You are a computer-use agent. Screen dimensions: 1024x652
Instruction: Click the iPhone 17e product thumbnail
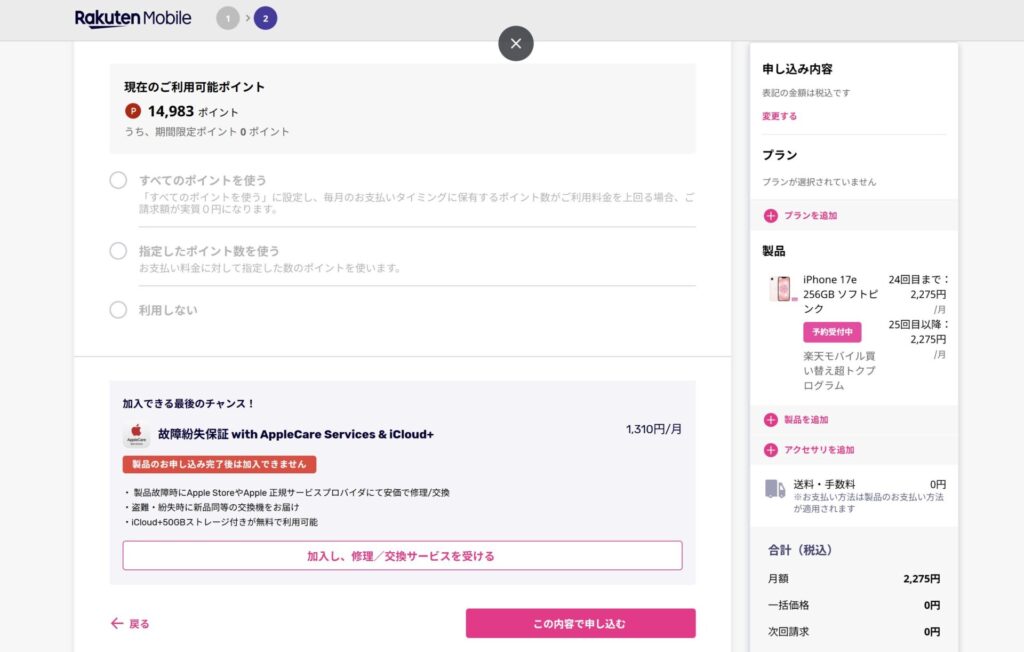779,289
